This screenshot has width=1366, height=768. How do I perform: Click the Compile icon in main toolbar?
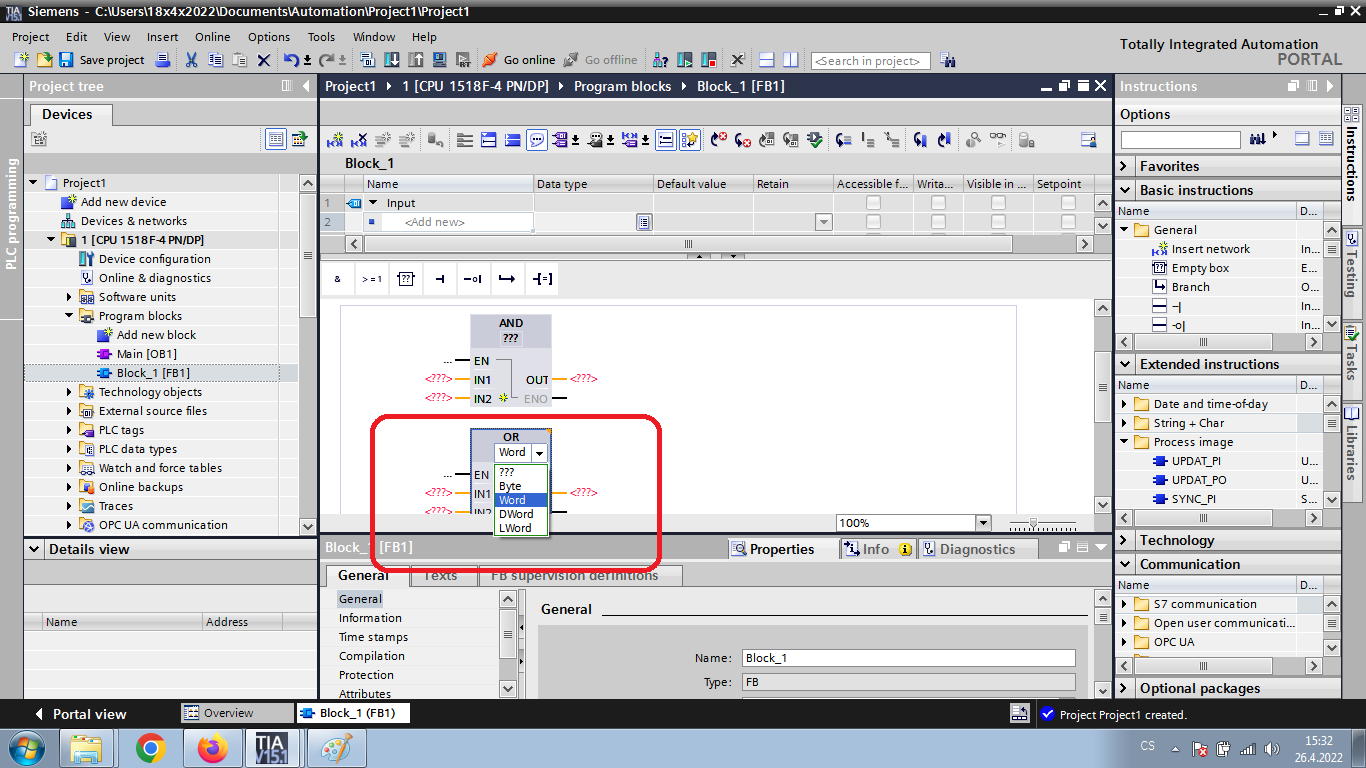pos(366,60)
